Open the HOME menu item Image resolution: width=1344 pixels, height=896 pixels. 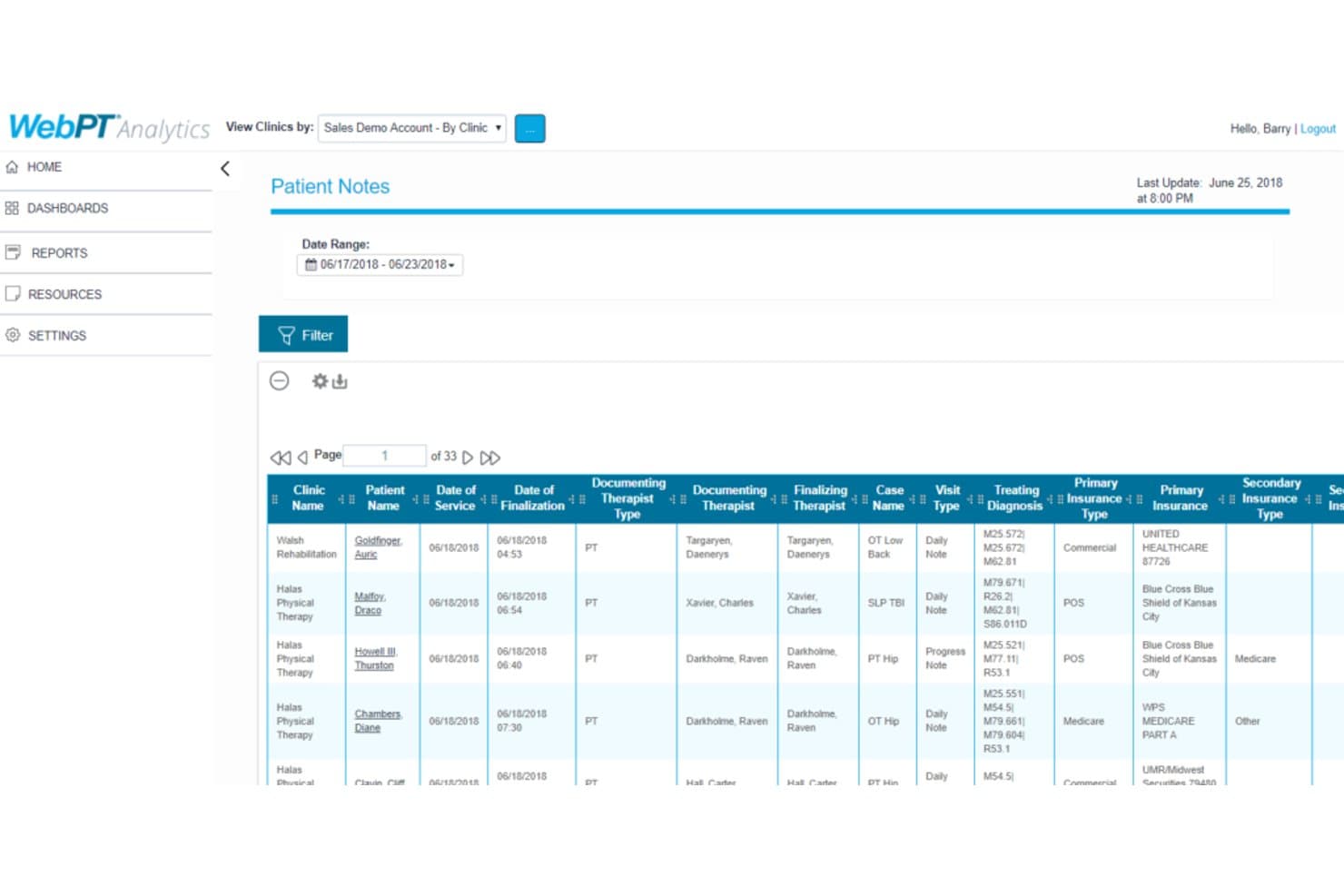(x=44, y=167)
